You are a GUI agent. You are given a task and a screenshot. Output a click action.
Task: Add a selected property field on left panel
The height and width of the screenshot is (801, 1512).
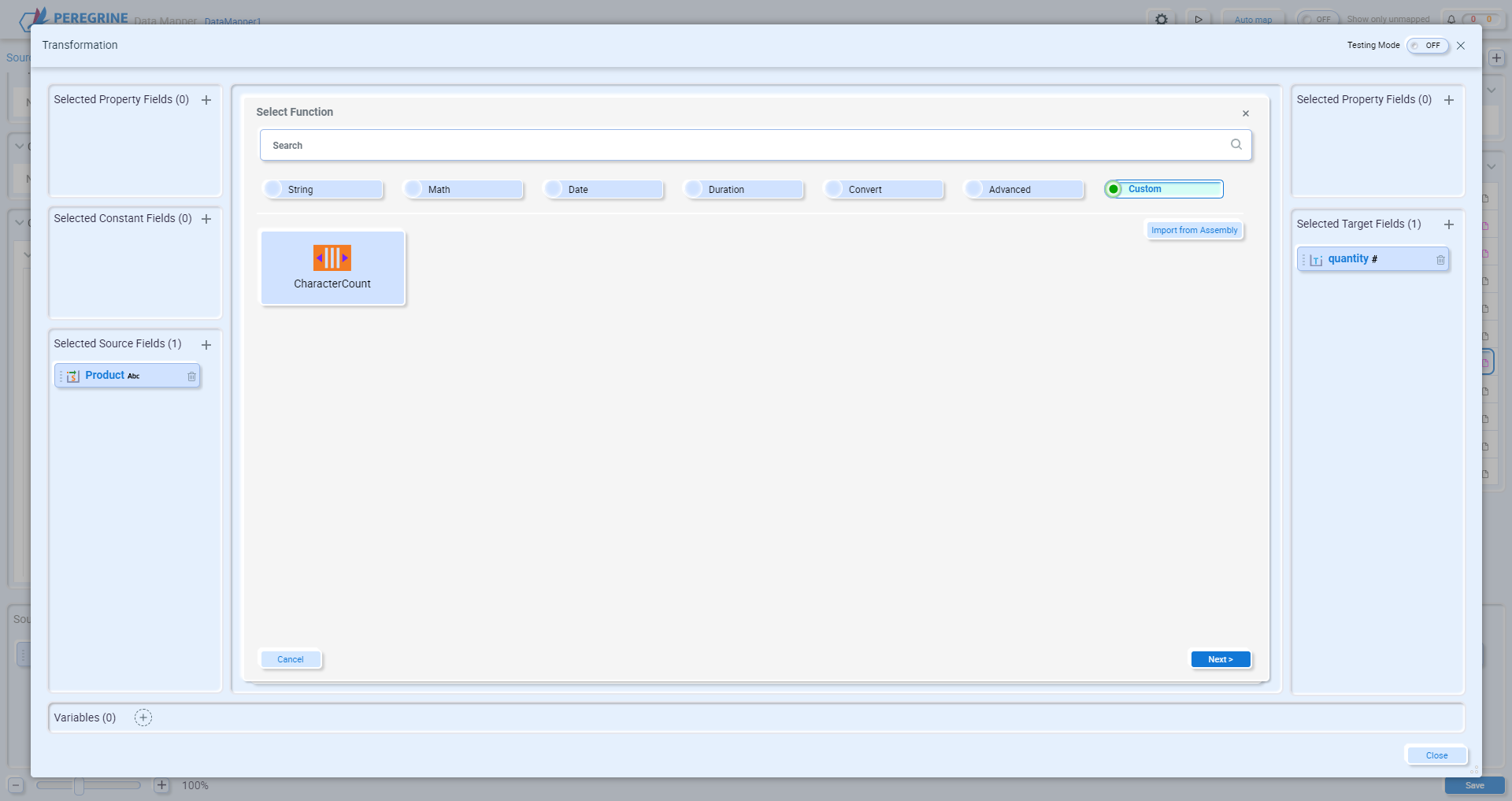tap(206, 100)
